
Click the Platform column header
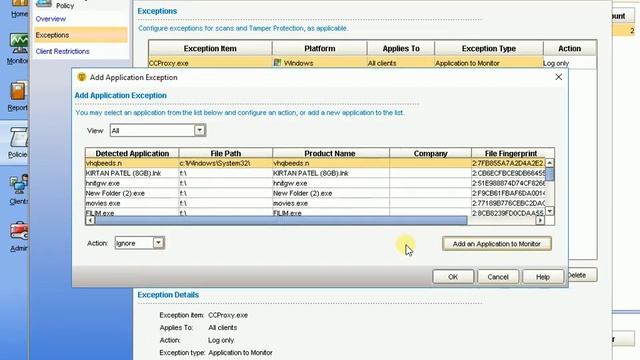point(320,49)
